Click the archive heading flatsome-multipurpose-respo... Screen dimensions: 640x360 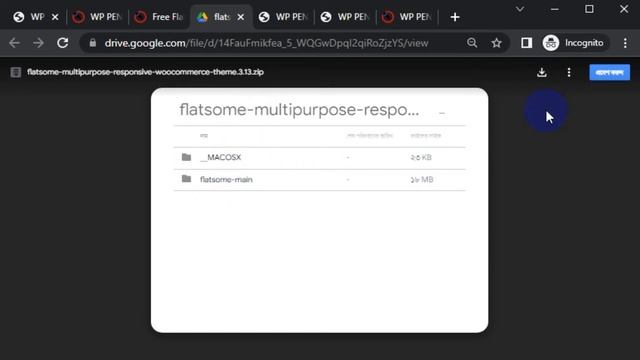pyautogui.click(x=299, y=110)
